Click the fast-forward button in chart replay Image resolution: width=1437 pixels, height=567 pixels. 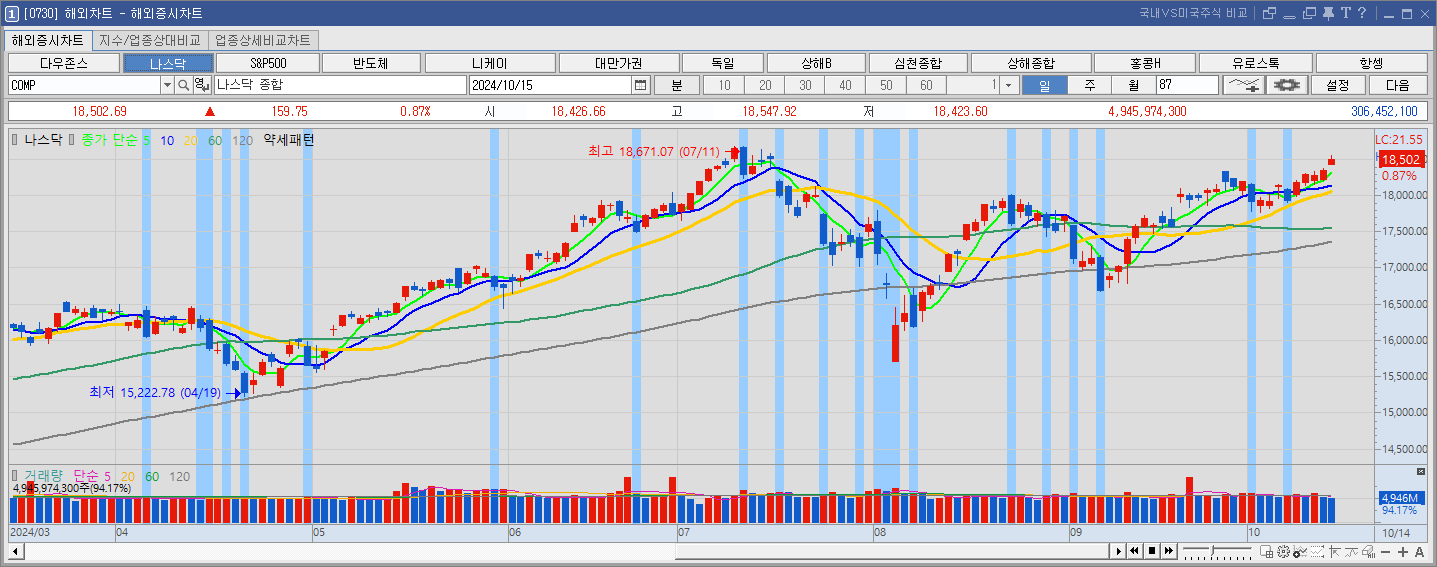1169,551
